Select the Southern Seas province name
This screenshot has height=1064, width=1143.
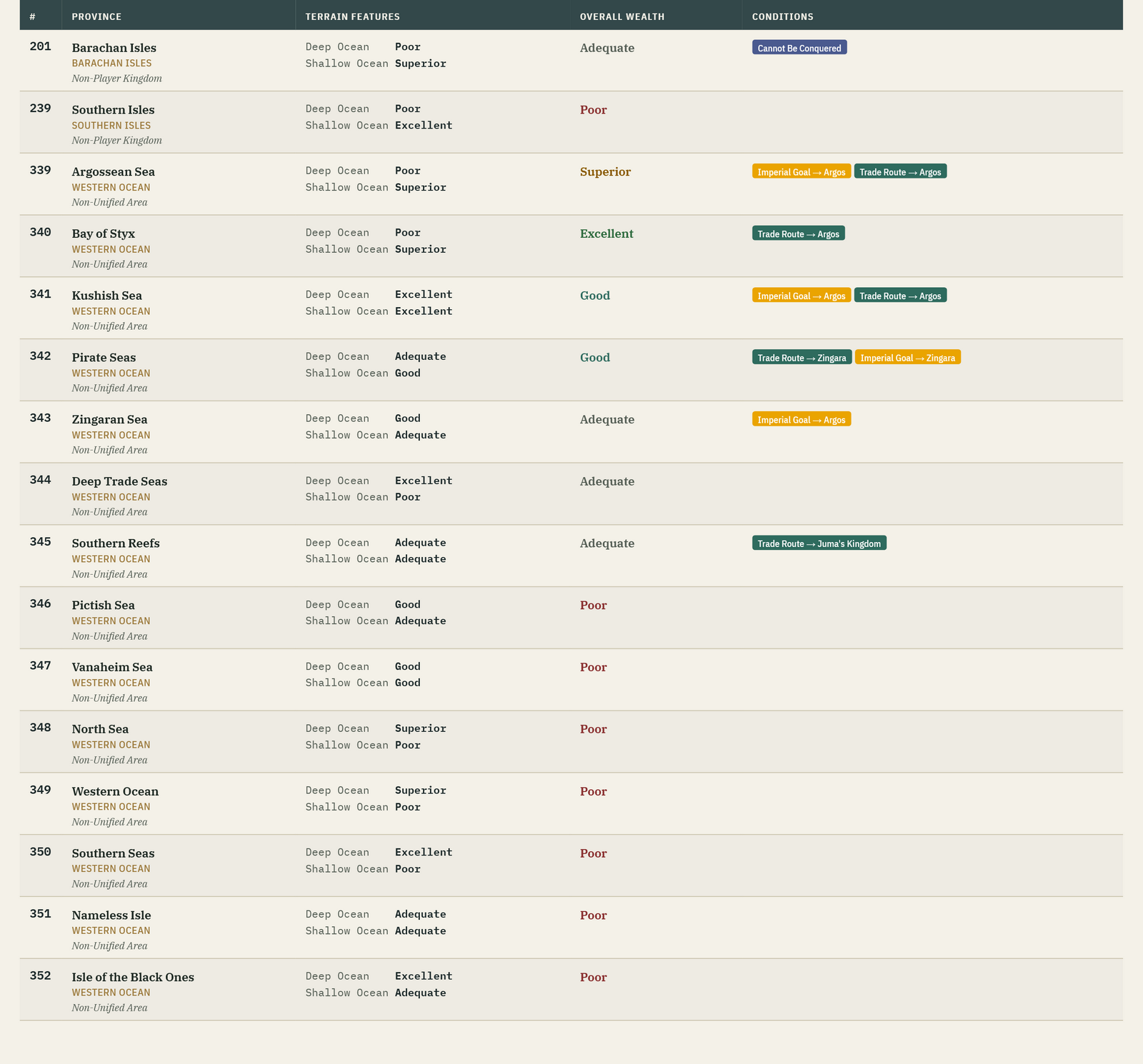[x=114, y=853]
